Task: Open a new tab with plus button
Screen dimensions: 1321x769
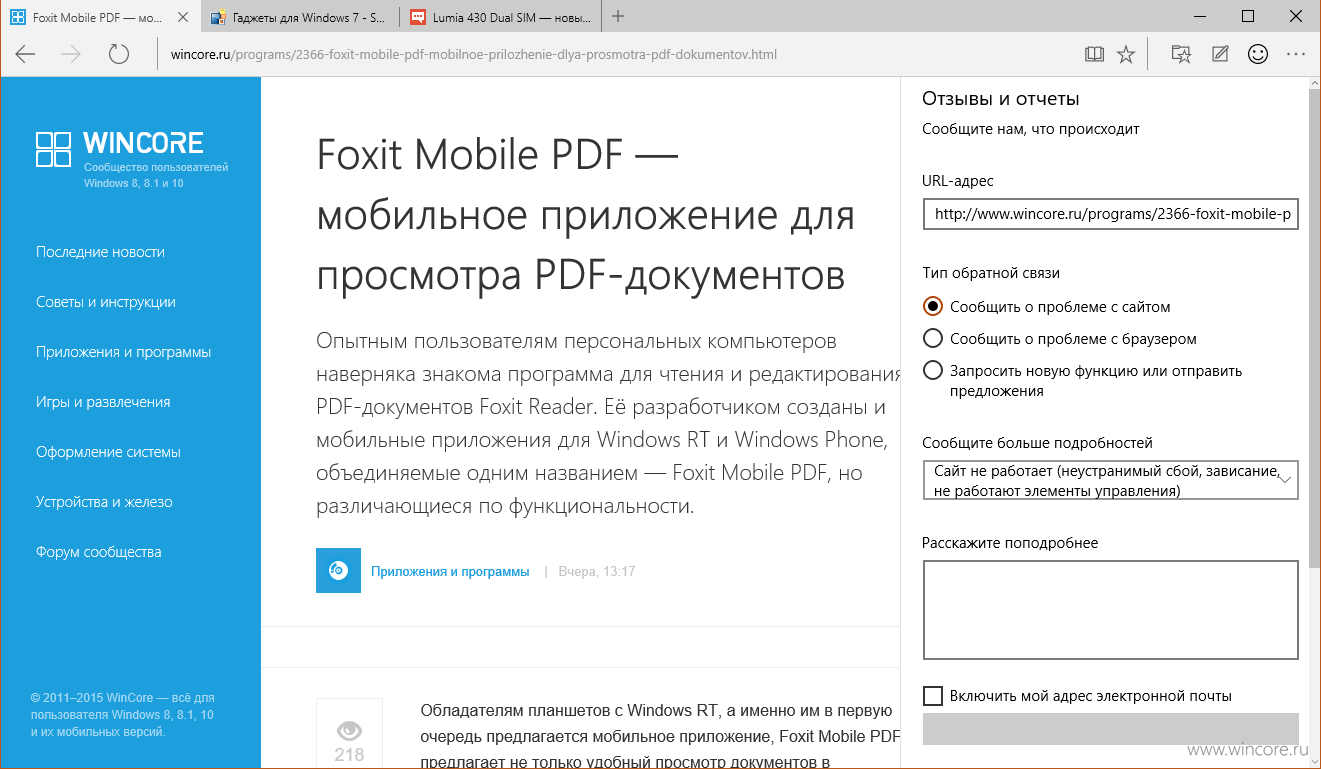Action: [618, 17]
